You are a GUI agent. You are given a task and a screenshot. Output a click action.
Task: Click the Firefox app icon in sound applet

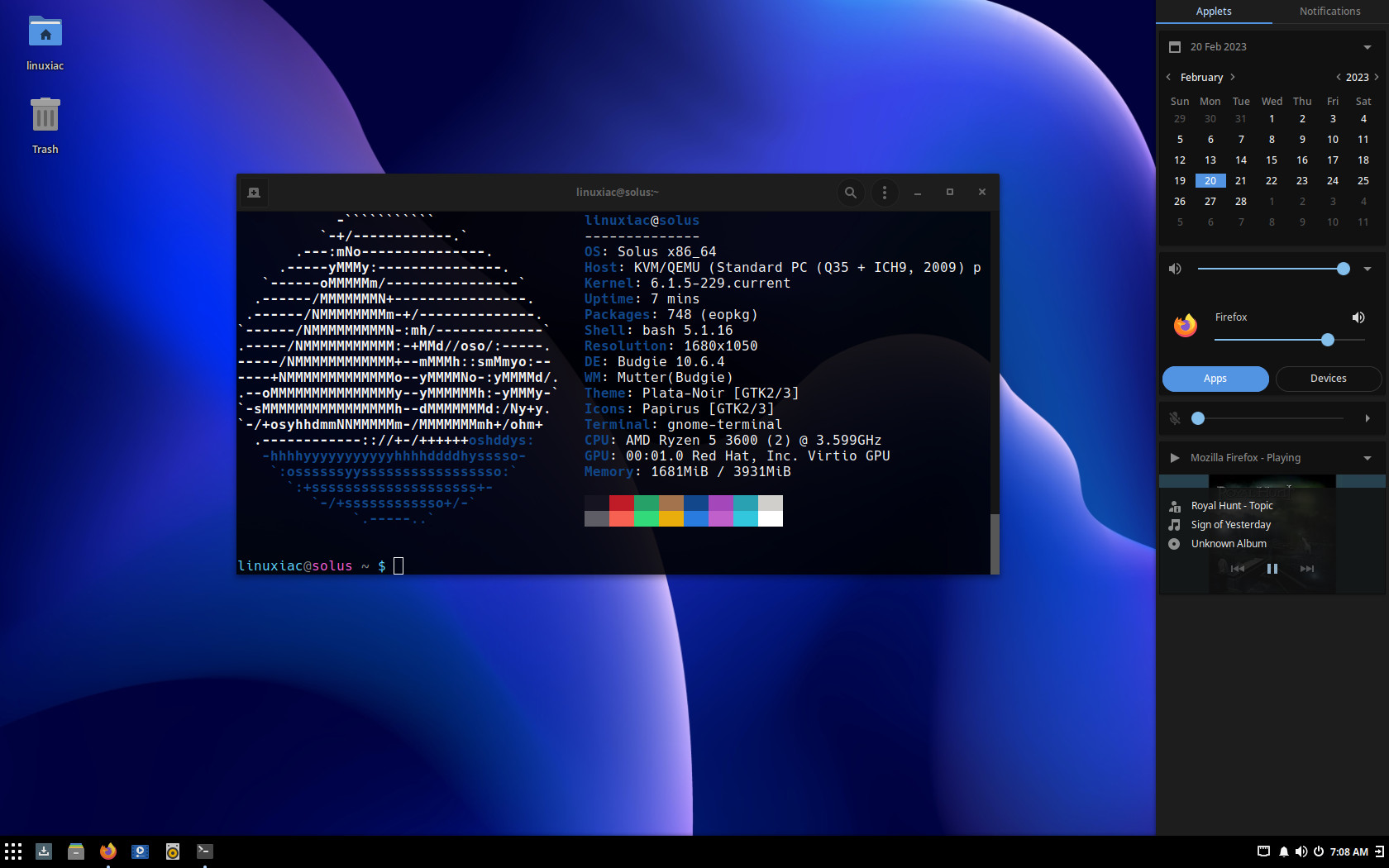coord(1186,326)
